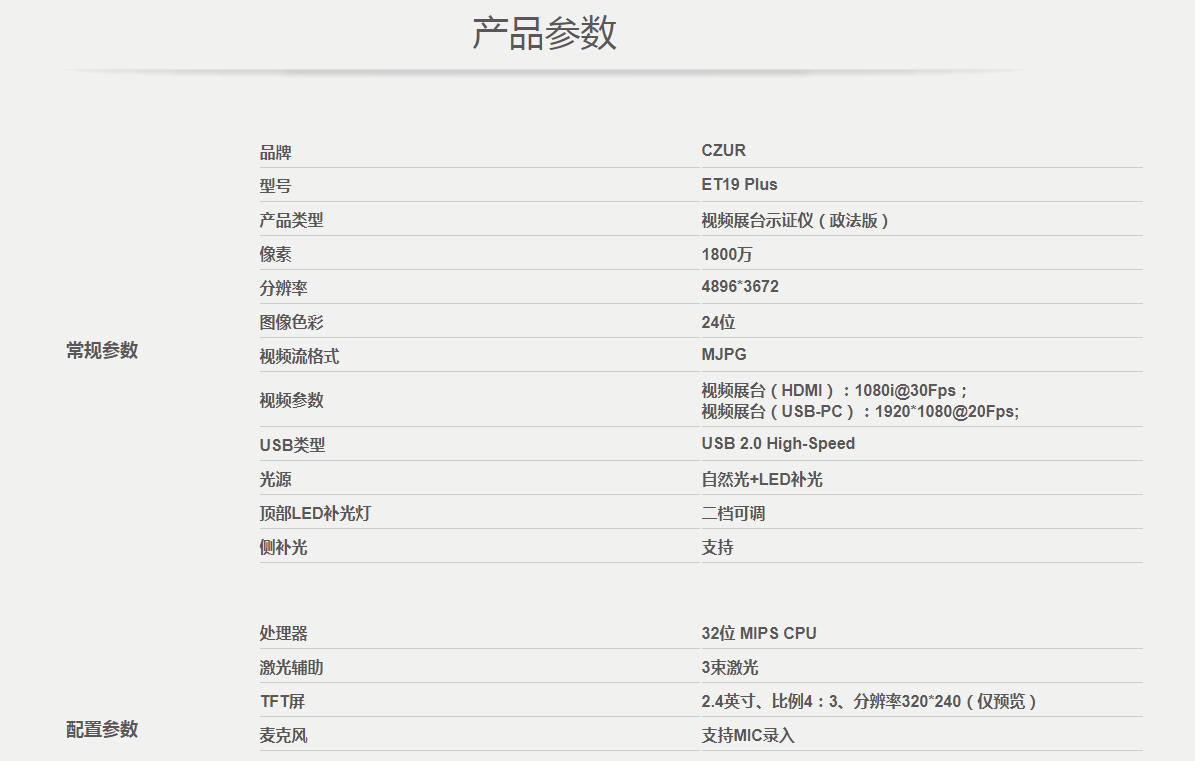
Task: Select the 二档可调 value
Action: tap(733, 513)
